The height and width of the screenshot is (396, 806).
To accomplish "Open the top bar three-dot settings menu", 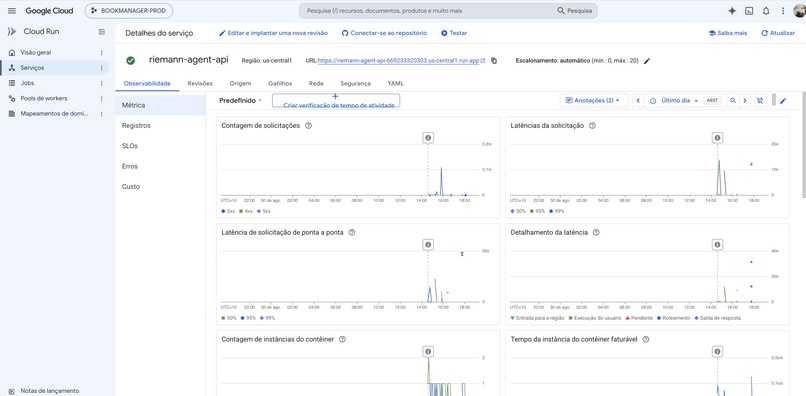I will click(783, 11).
